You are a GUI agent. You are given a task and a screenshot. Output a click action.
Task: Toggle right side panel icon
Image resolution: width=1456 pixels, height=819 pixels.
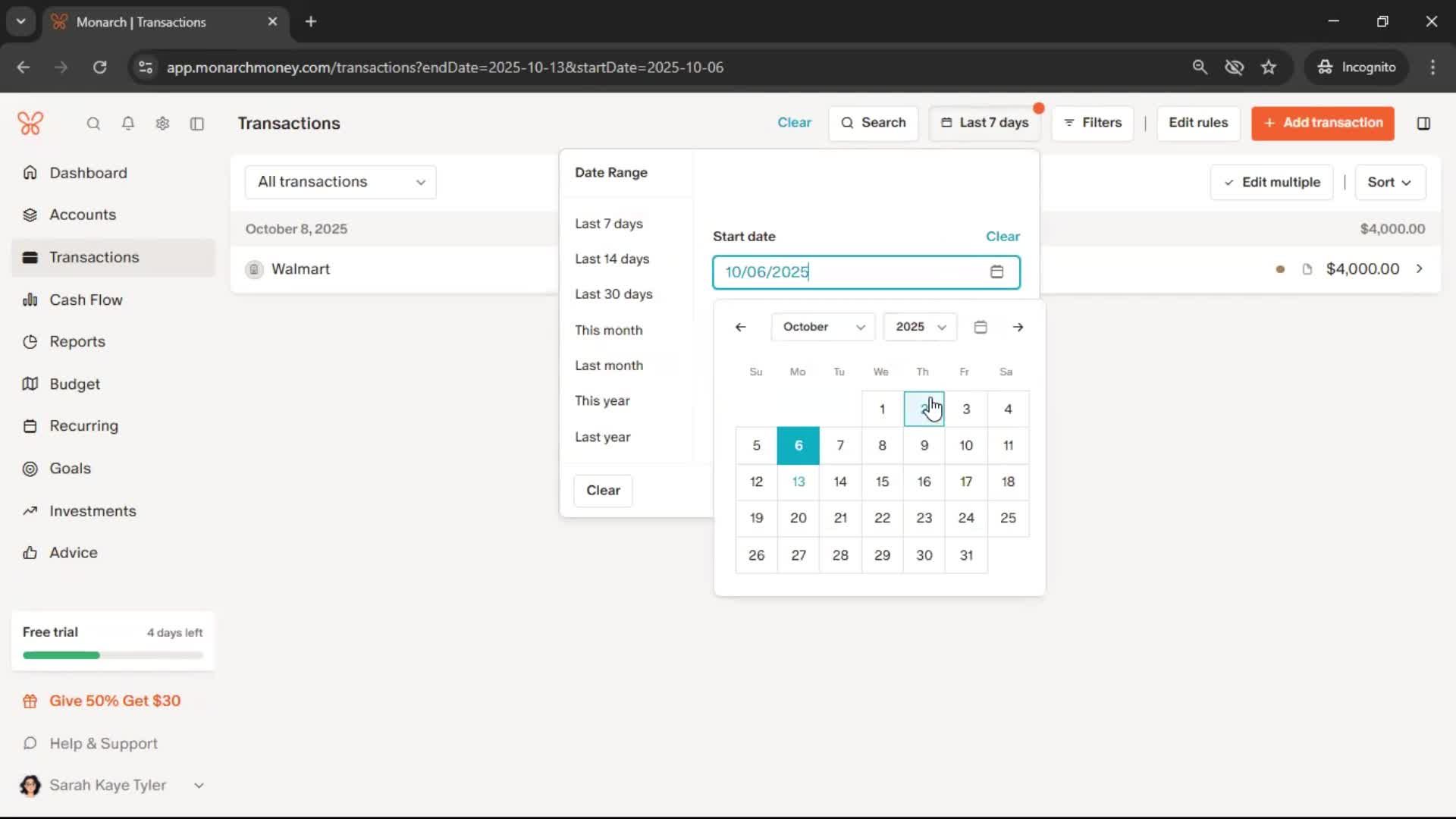(1423, 124)
